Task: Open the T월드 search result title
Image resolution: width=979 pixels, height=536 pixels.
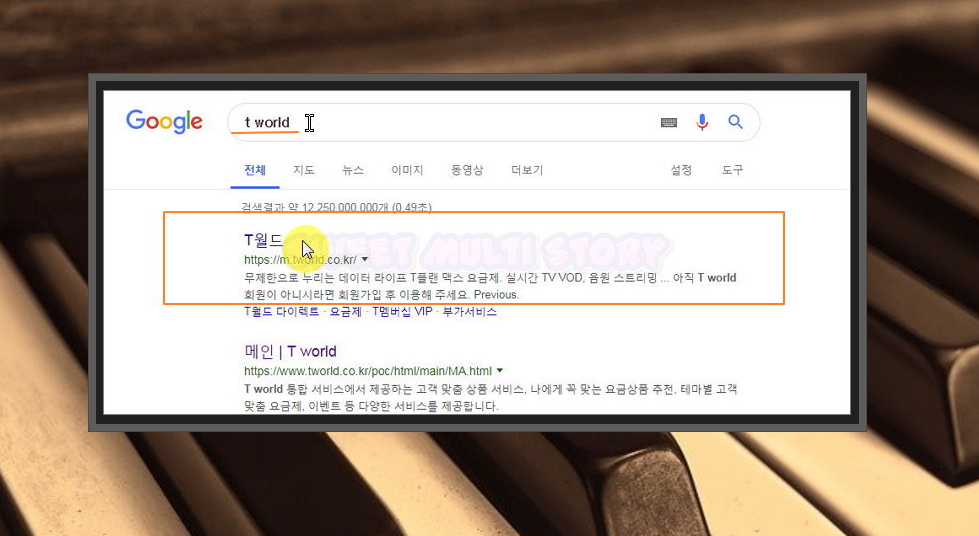Action: coord(263,240)
